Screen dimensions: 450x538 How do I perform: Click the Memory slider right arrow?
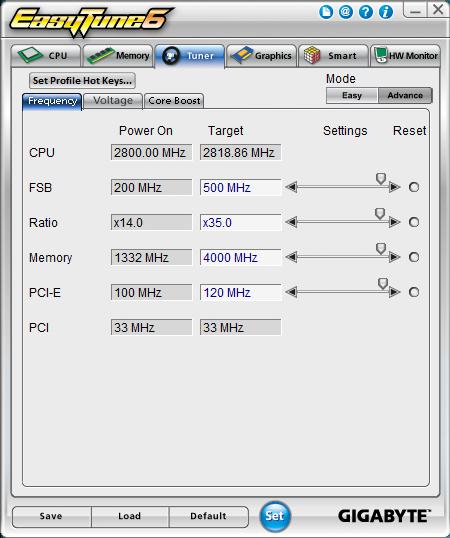(395, 257)
